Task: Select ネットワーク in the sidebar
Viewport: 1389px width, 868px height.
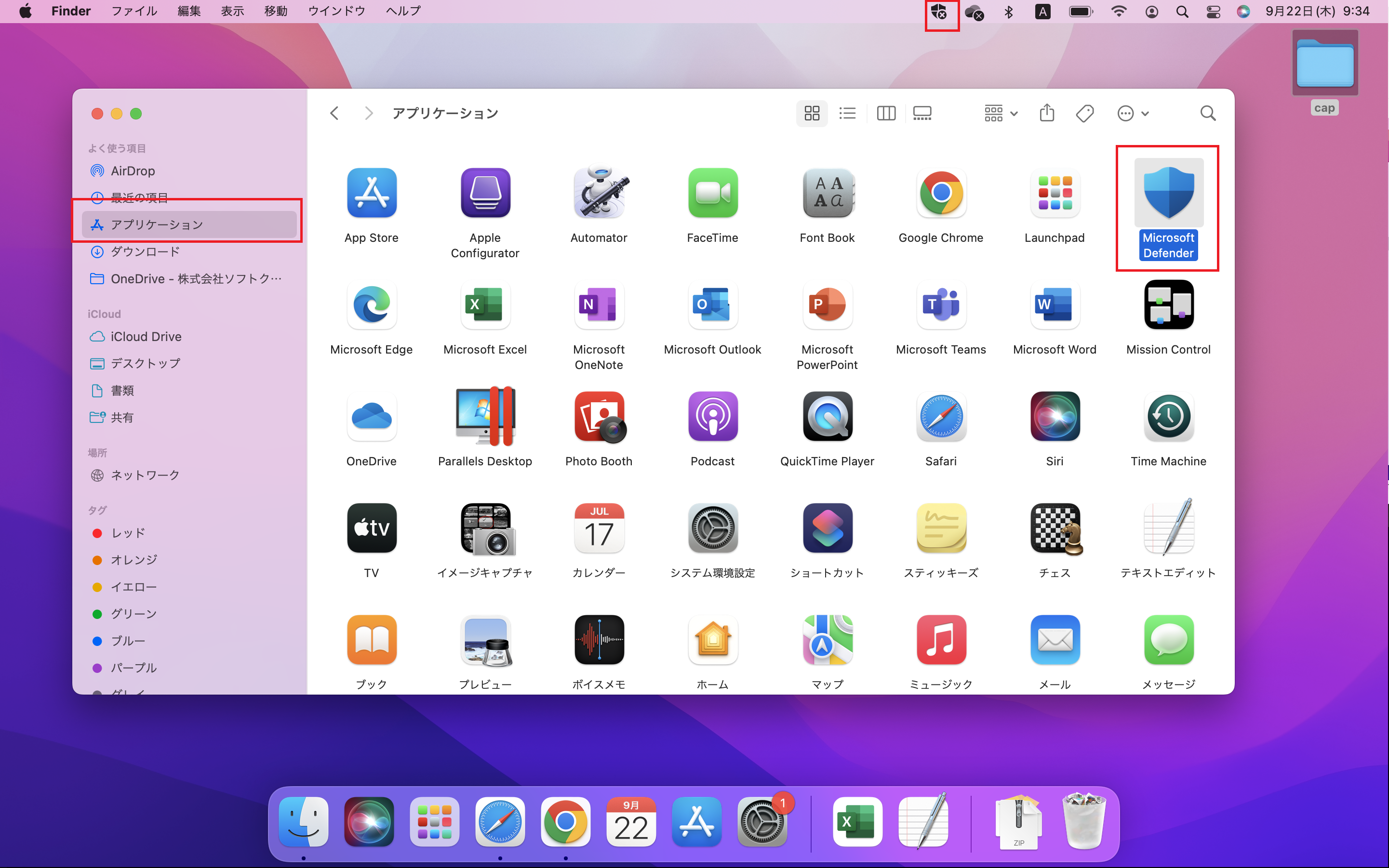Action: pos(189,475)
